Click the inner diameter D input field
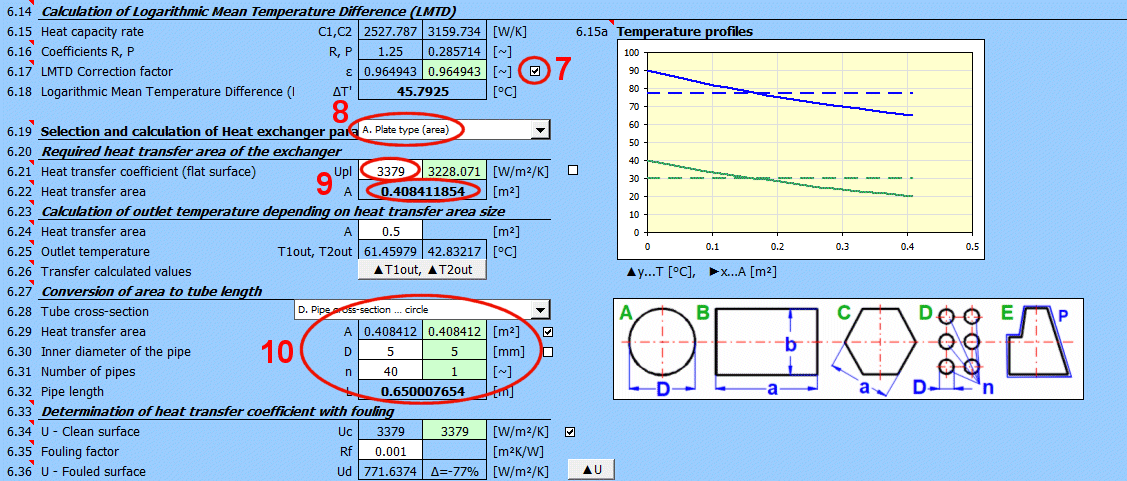 390,351
